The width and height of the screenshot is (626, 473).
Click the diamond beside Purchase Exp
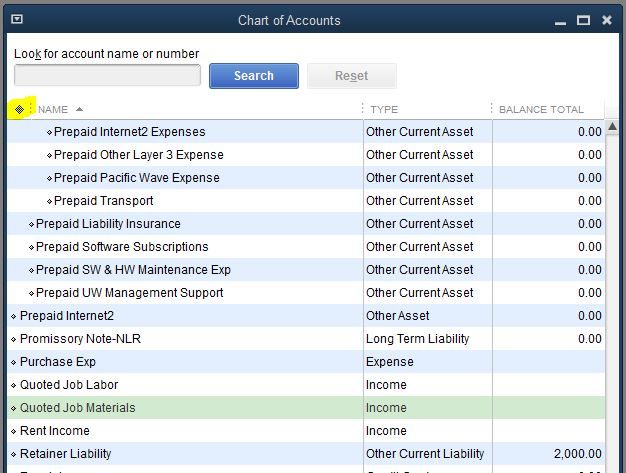(14, 362)
